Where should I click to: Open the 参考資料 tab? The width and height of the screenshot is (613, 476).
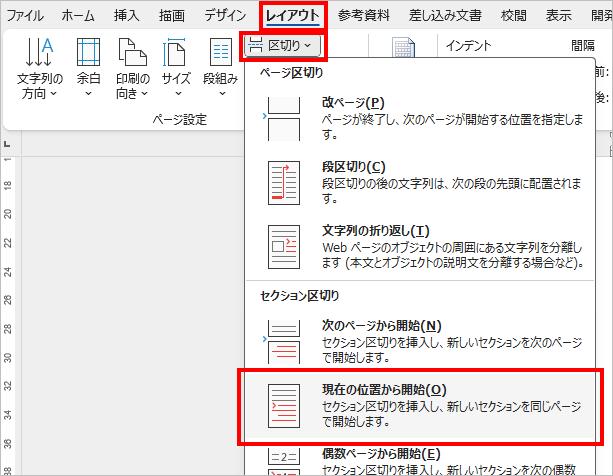pyautogui.click(x=364, y=16)
